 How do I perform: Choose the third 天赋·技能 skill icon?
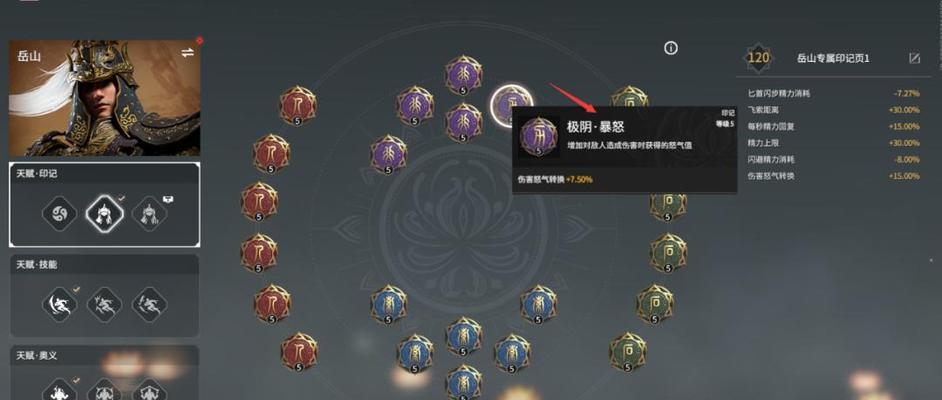point(149,305)
